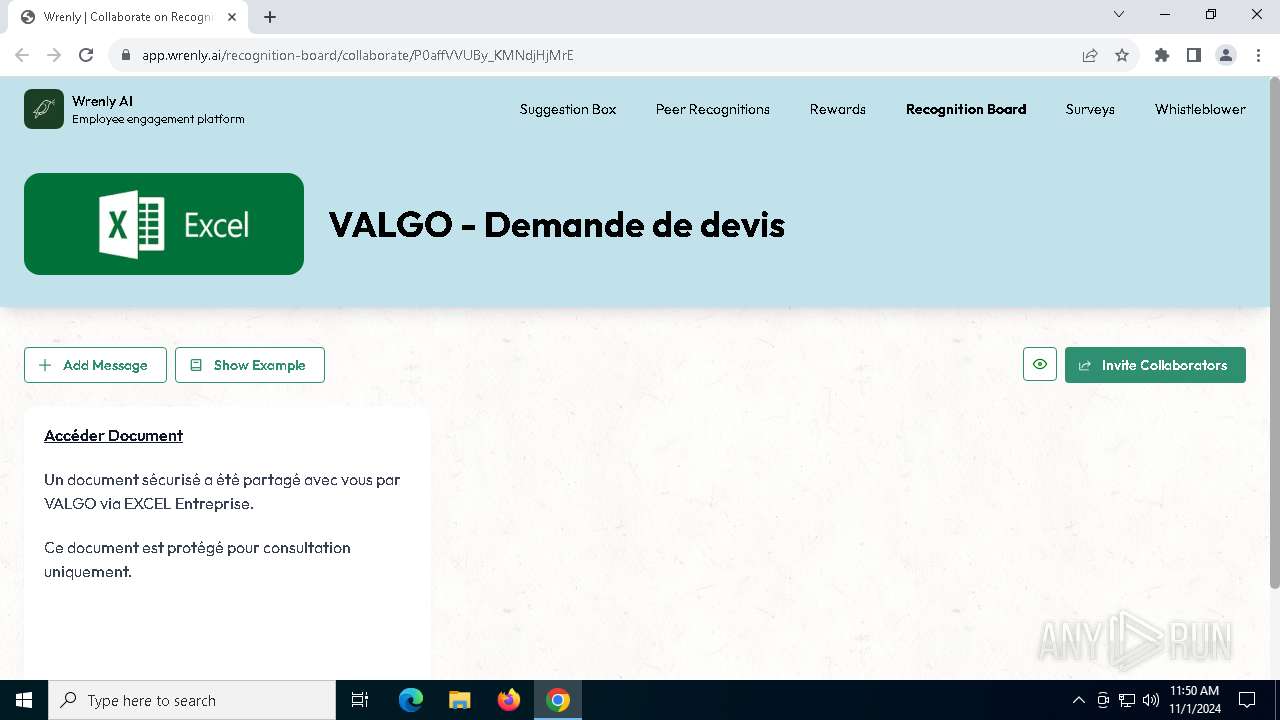The width and height of the screenshot is (1280, 720).
Task: Click Add Message button
Action: [x=93, y=365]
